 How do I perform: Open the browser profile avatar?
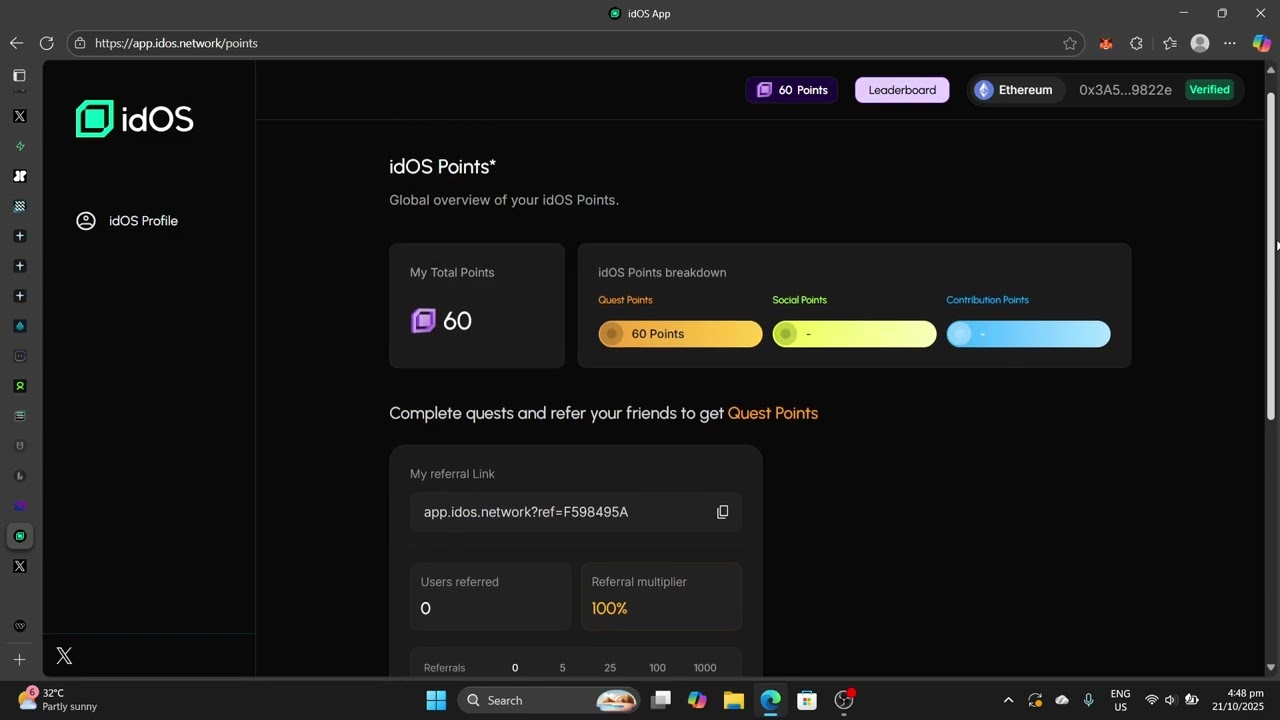[1200, 43]
